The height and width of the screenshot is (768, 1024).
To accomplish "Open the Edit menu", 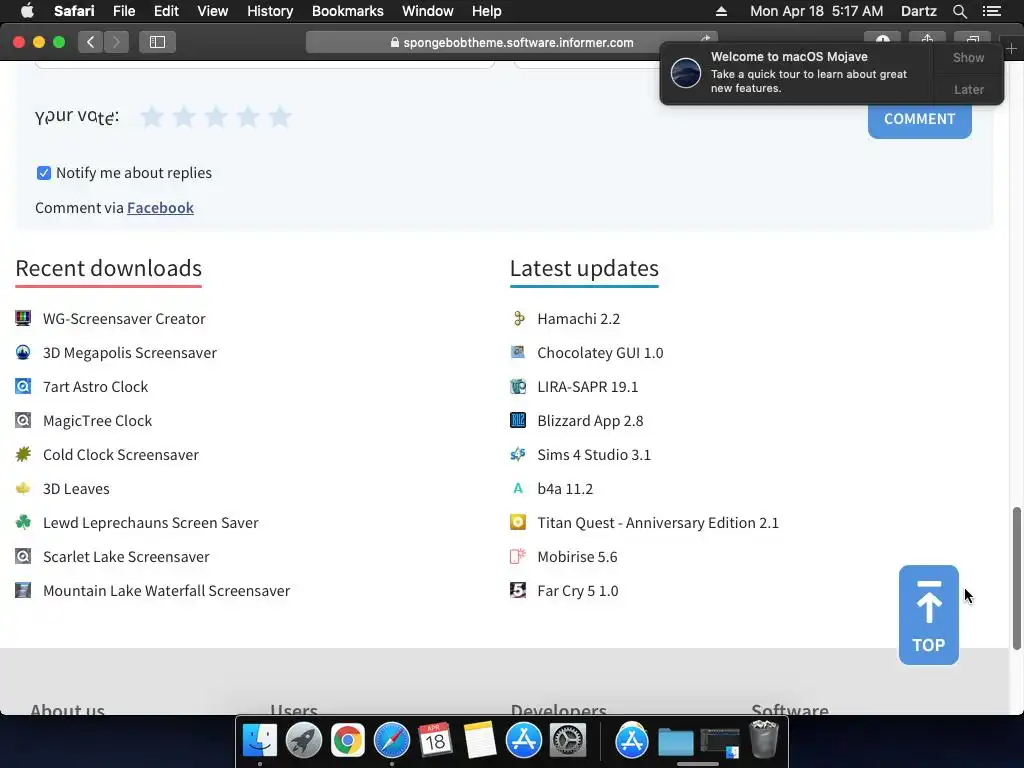I will [x=166, y=11].
